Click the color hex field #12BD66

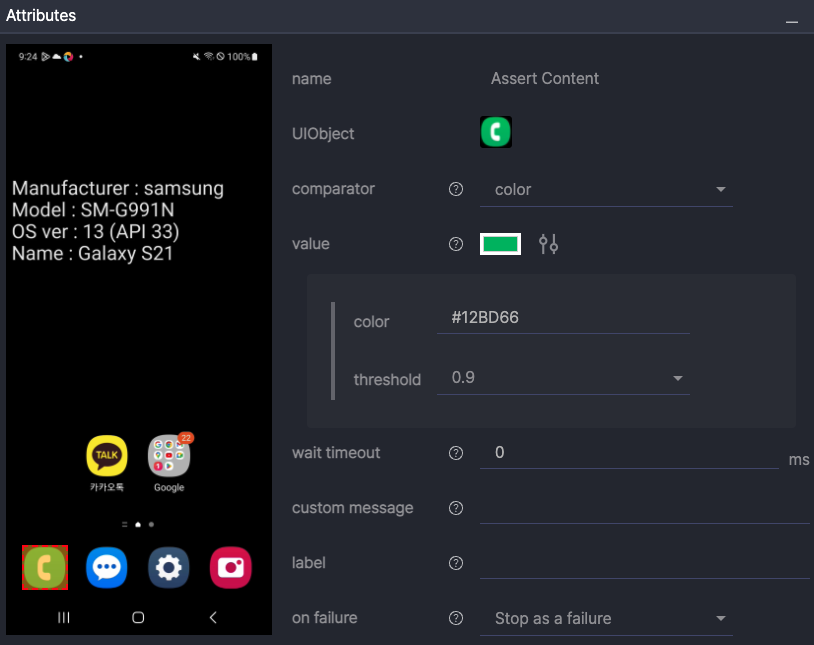[563, 318]
